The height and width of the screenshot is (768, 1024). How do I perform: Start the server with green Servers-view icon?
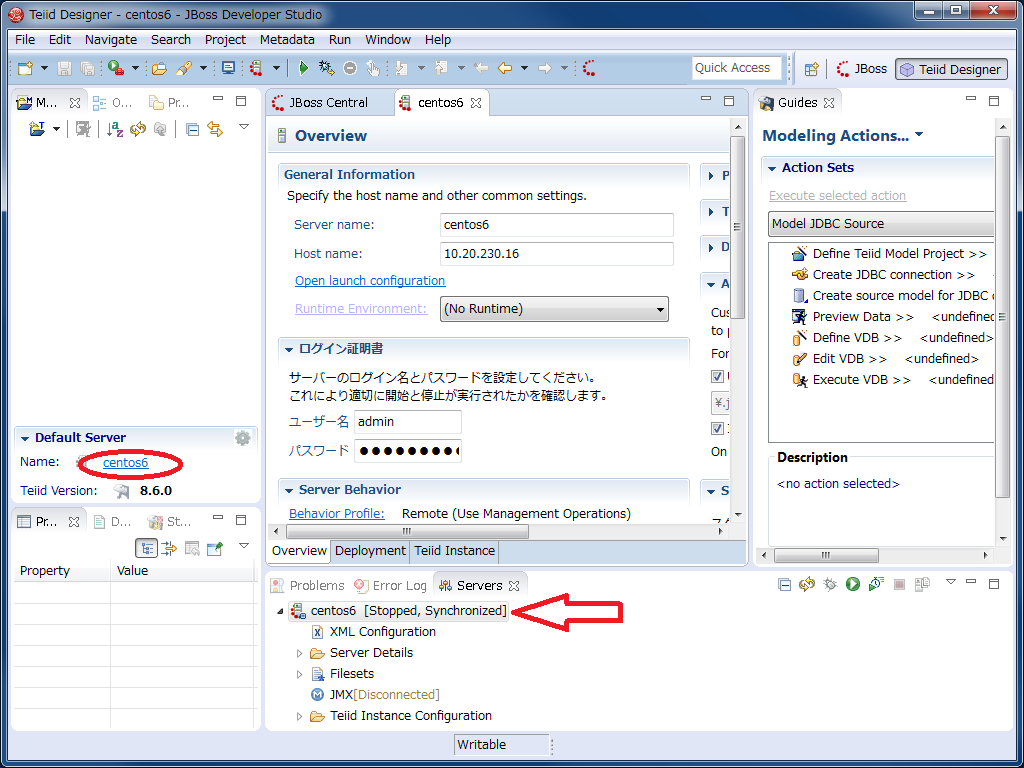pos(852,584)
